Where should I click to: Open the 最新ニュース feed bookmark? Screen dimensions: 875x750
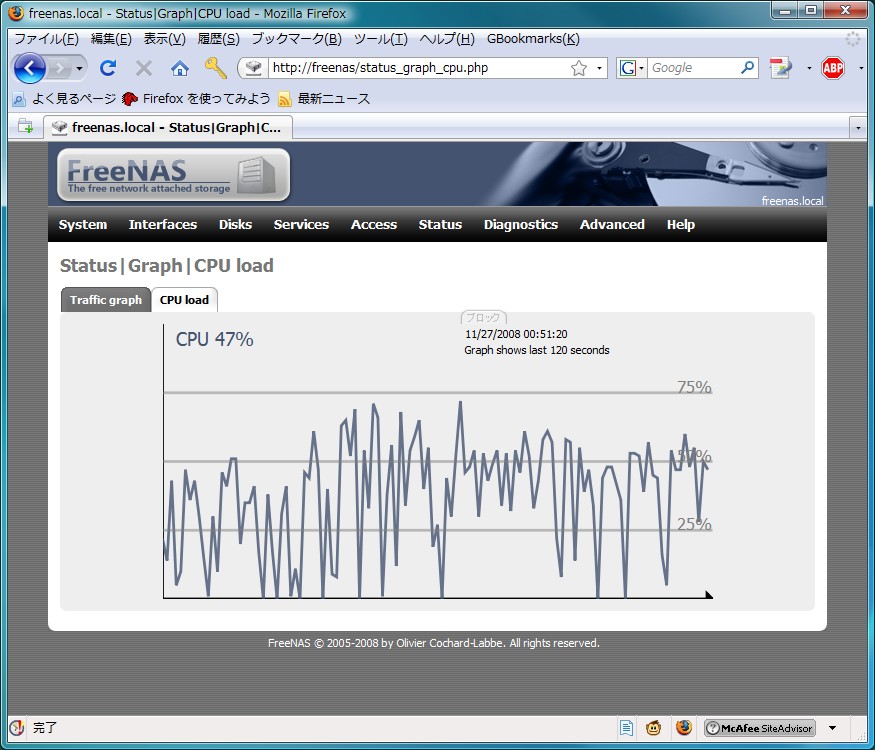point(324,99)
